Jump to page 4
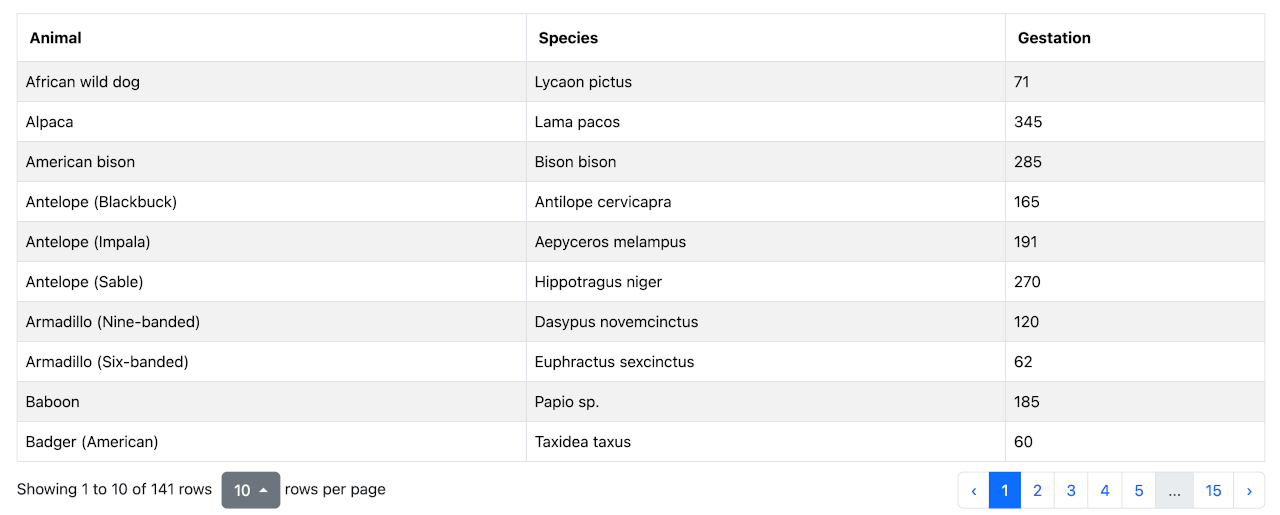The image size is (1280, 515). [x=1105, y=490]
